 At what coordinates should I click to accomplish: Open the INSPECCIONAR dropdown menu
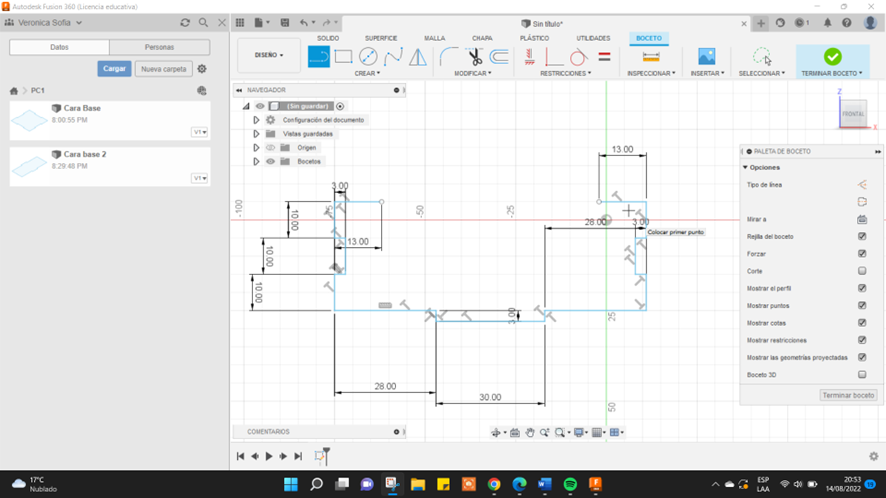point(652,73)
